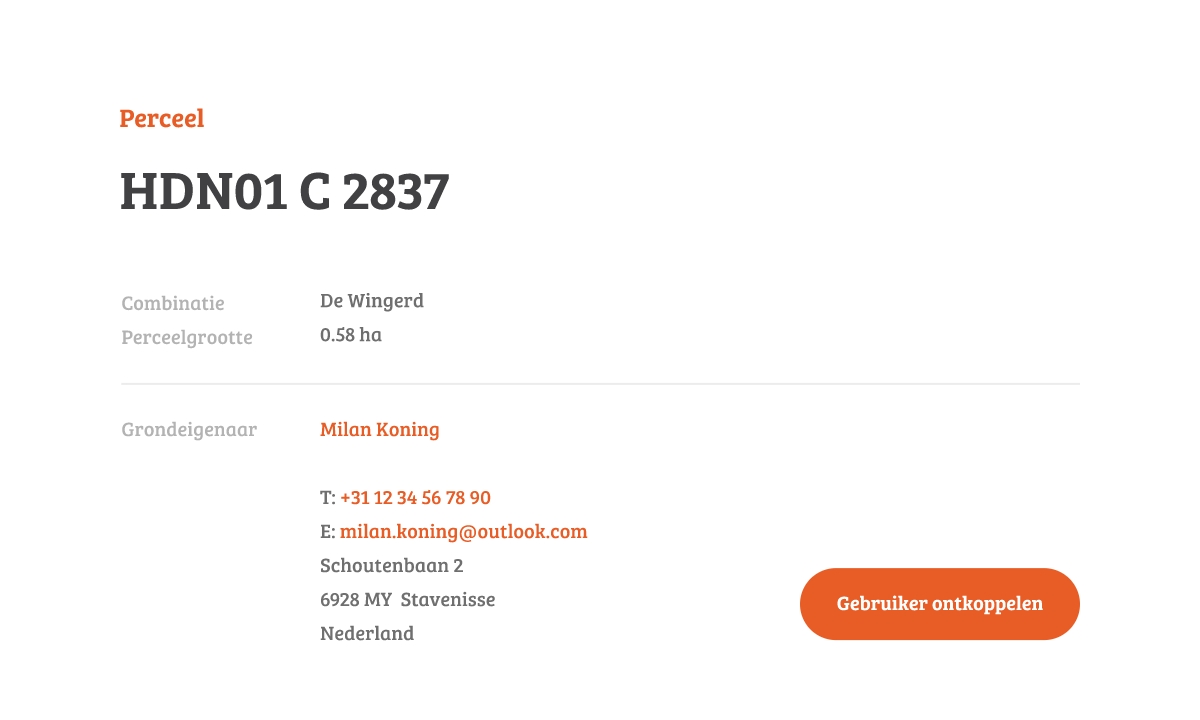Click the E: email prefix label
This screenshot has height=720, width=1200.
(328, 532)
